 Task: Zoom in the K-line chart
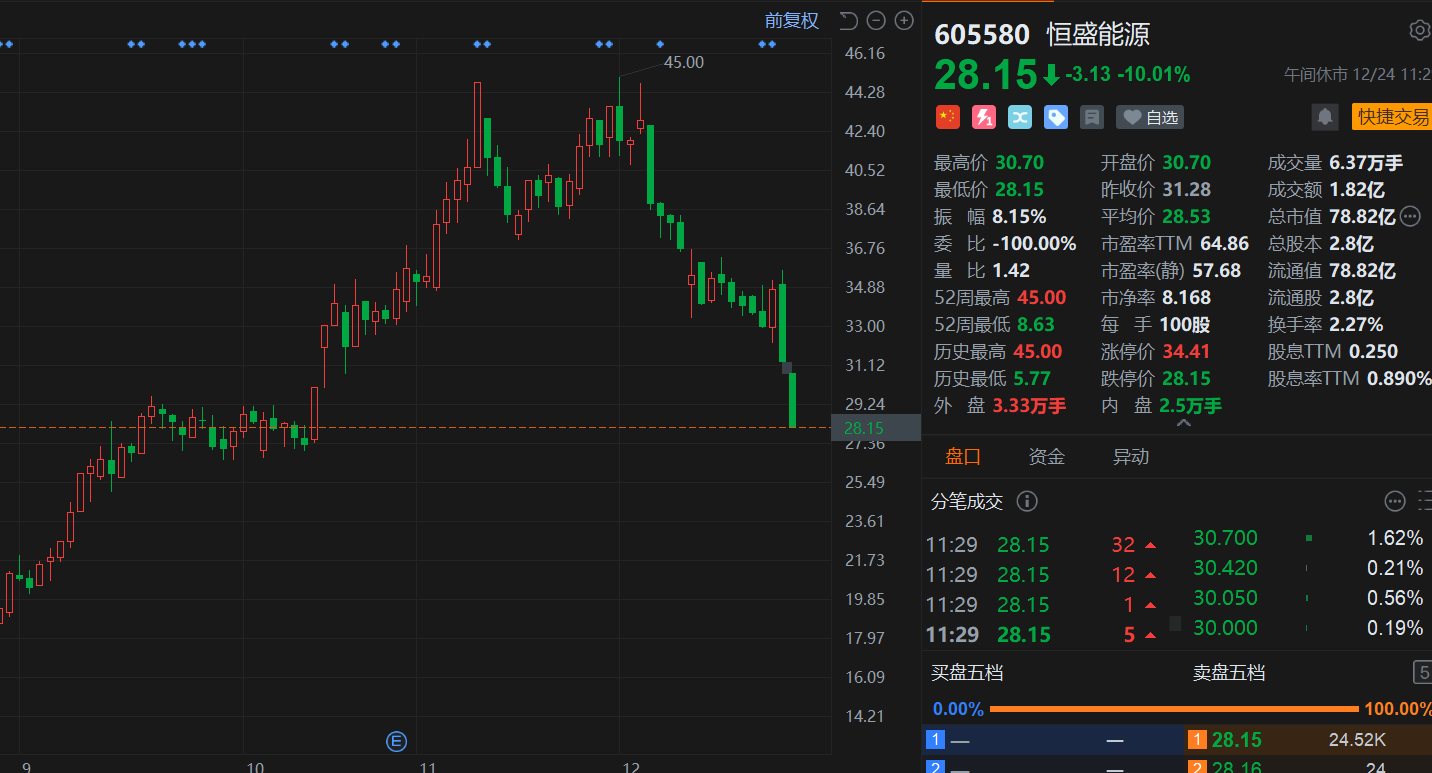(x=904, y=20)
